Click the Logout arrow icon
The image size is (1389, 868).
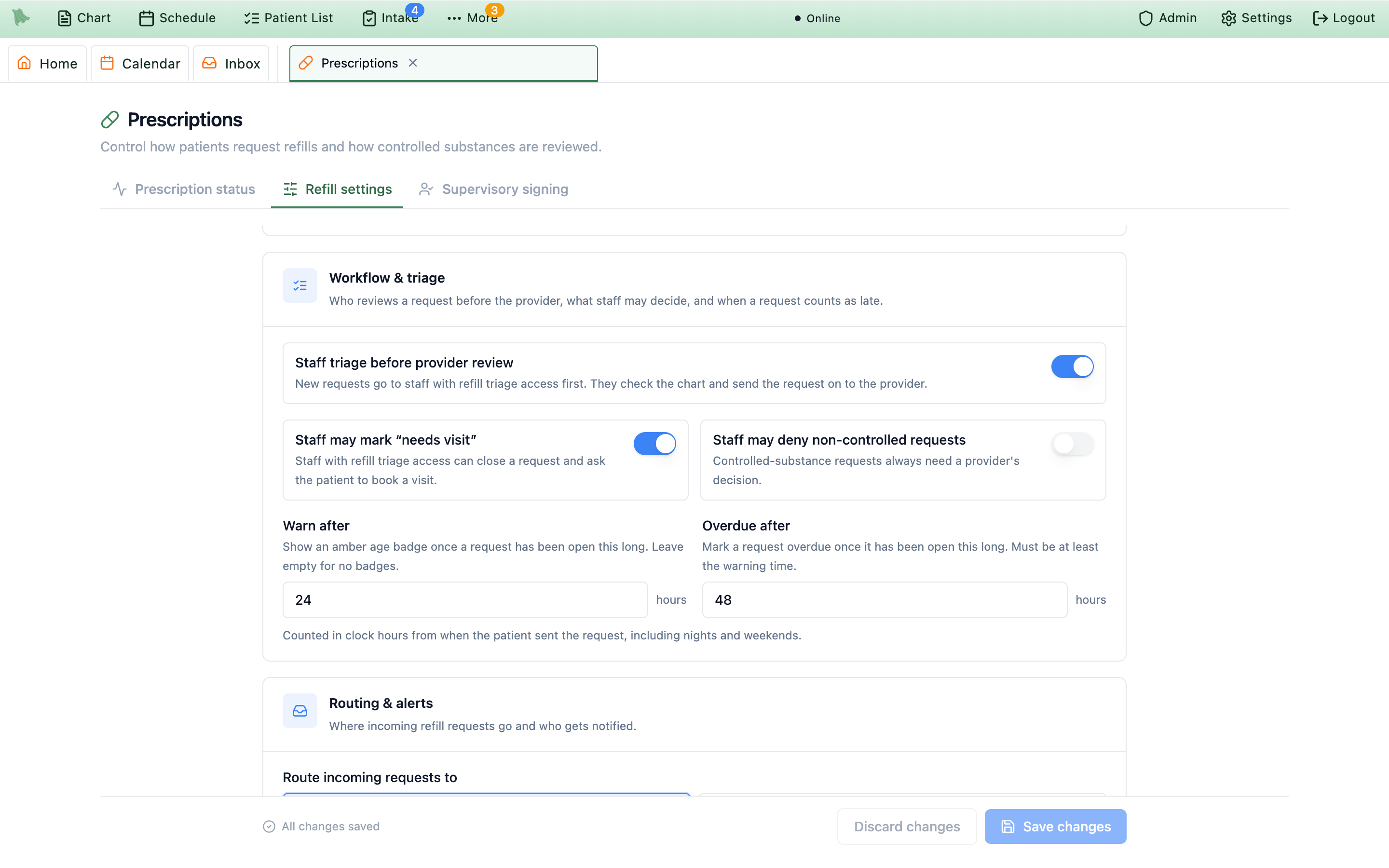point(1320,18)
